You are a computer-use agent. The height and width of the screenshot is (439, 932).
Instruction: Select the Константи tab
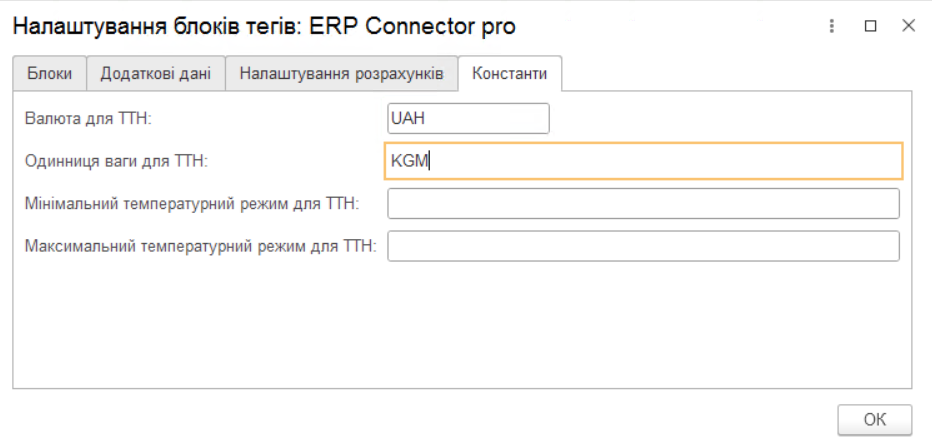[510, 75]
